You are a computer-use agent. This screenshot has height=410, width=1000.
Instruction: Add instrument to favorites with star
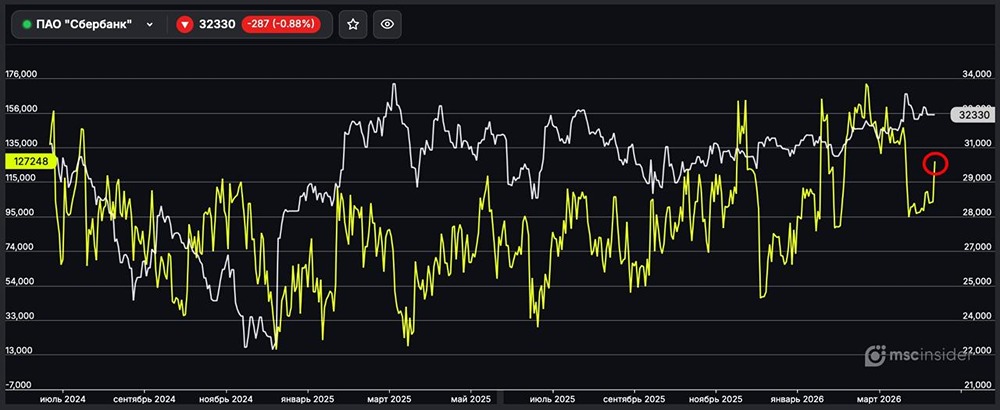(x=353, y=24)
